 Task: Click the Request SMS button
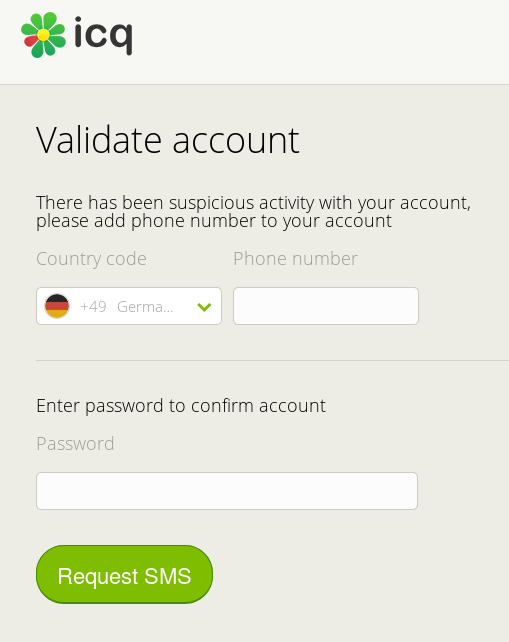(x=124, y=574)
